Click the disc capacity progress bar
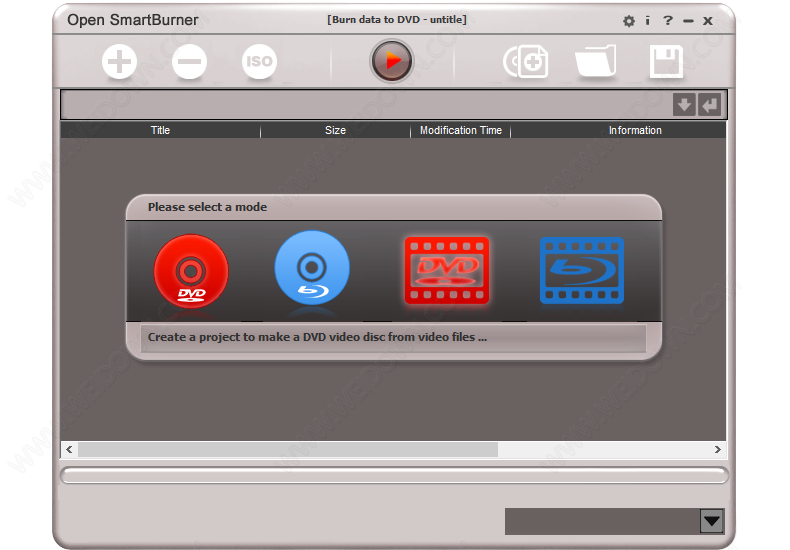This screenshot has height=550, width=790. [394, 475]
